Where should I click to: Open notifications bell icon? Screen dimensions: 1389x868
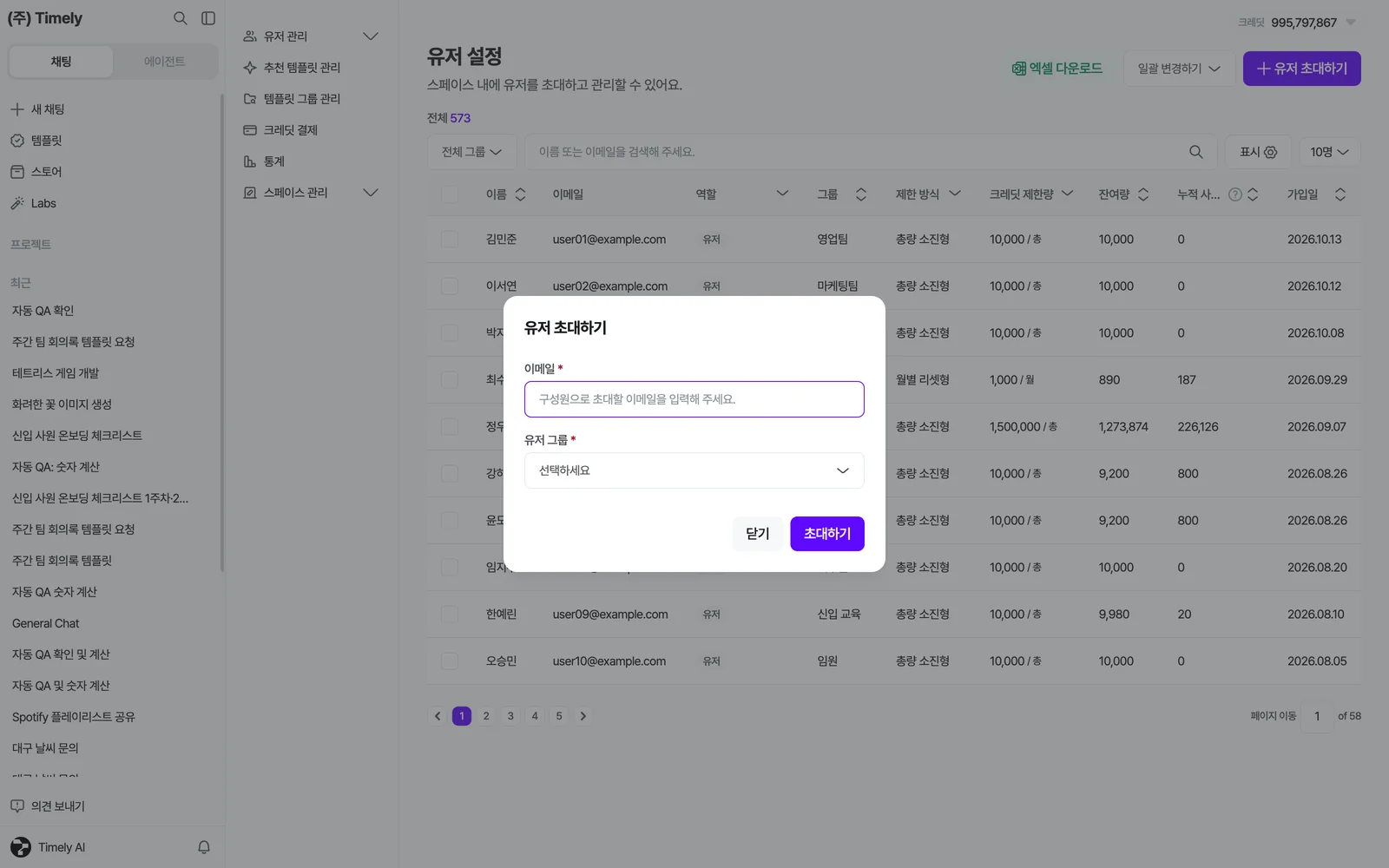[204, 847]
